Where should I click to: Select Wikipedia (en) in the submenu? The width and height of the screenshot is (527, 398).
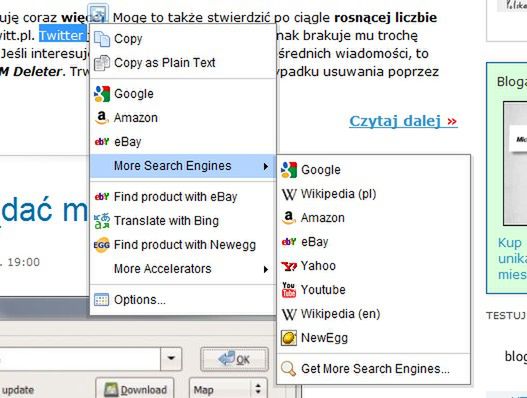(373, 314)
